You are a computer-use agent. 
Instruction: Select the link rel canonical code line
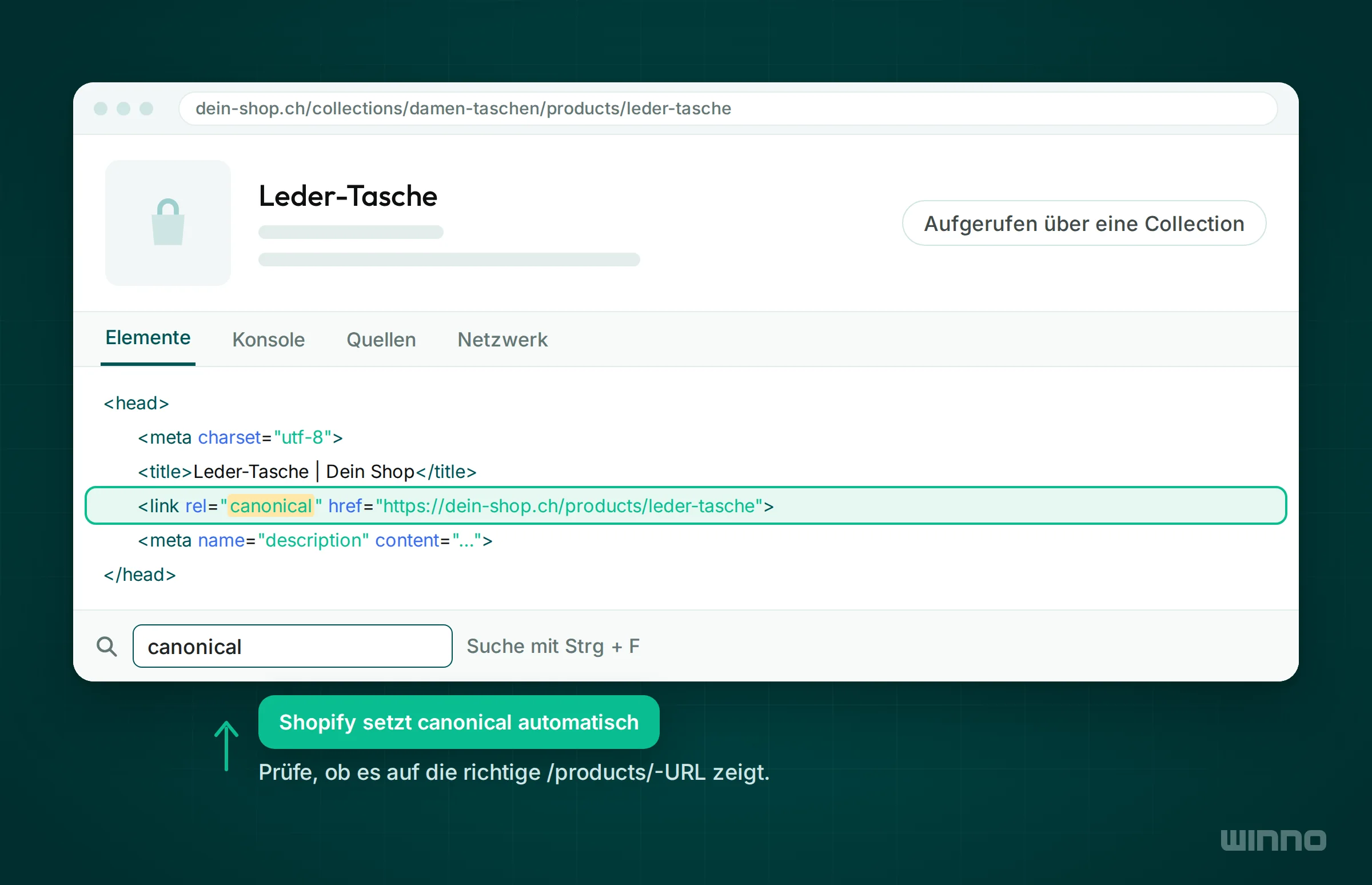(685, 506)
